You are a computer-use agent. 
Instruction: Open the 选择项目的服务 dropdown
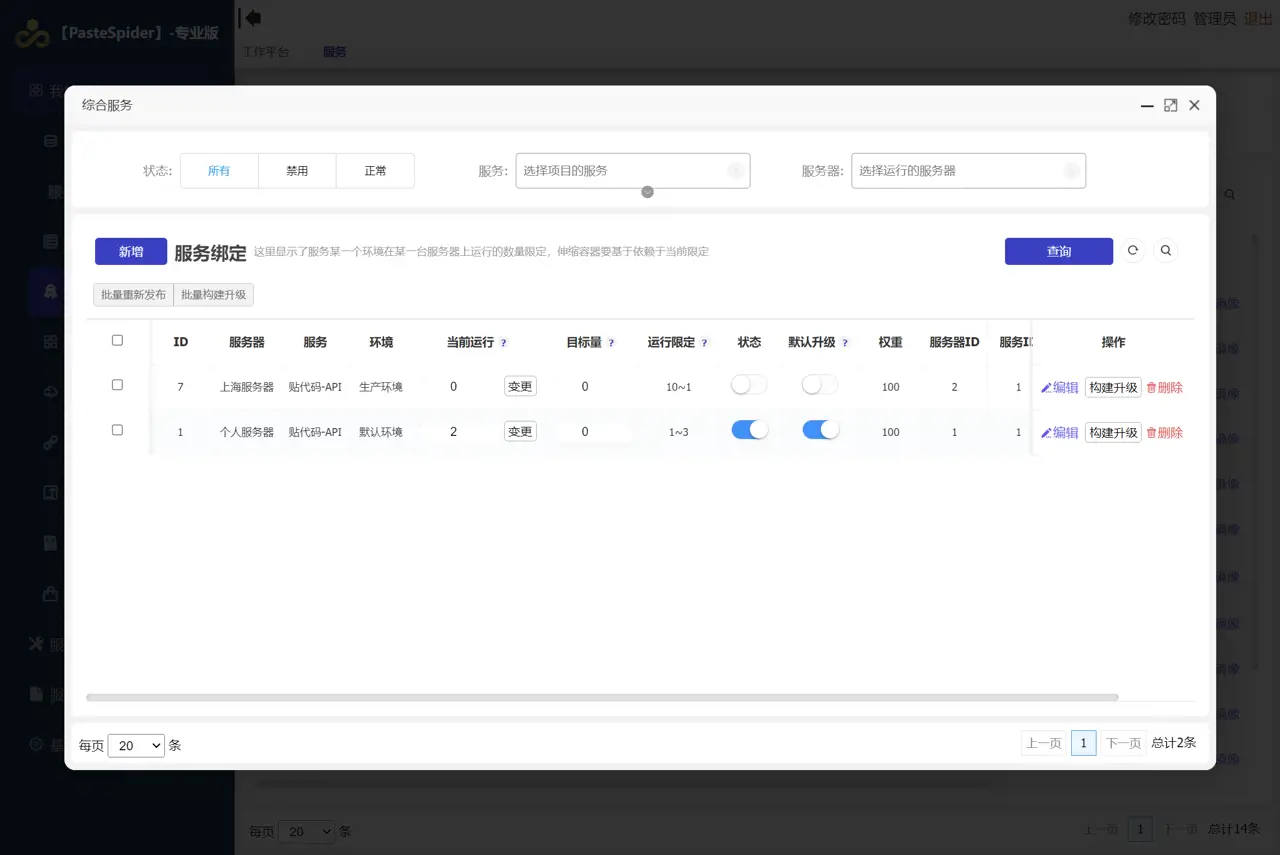633,171
